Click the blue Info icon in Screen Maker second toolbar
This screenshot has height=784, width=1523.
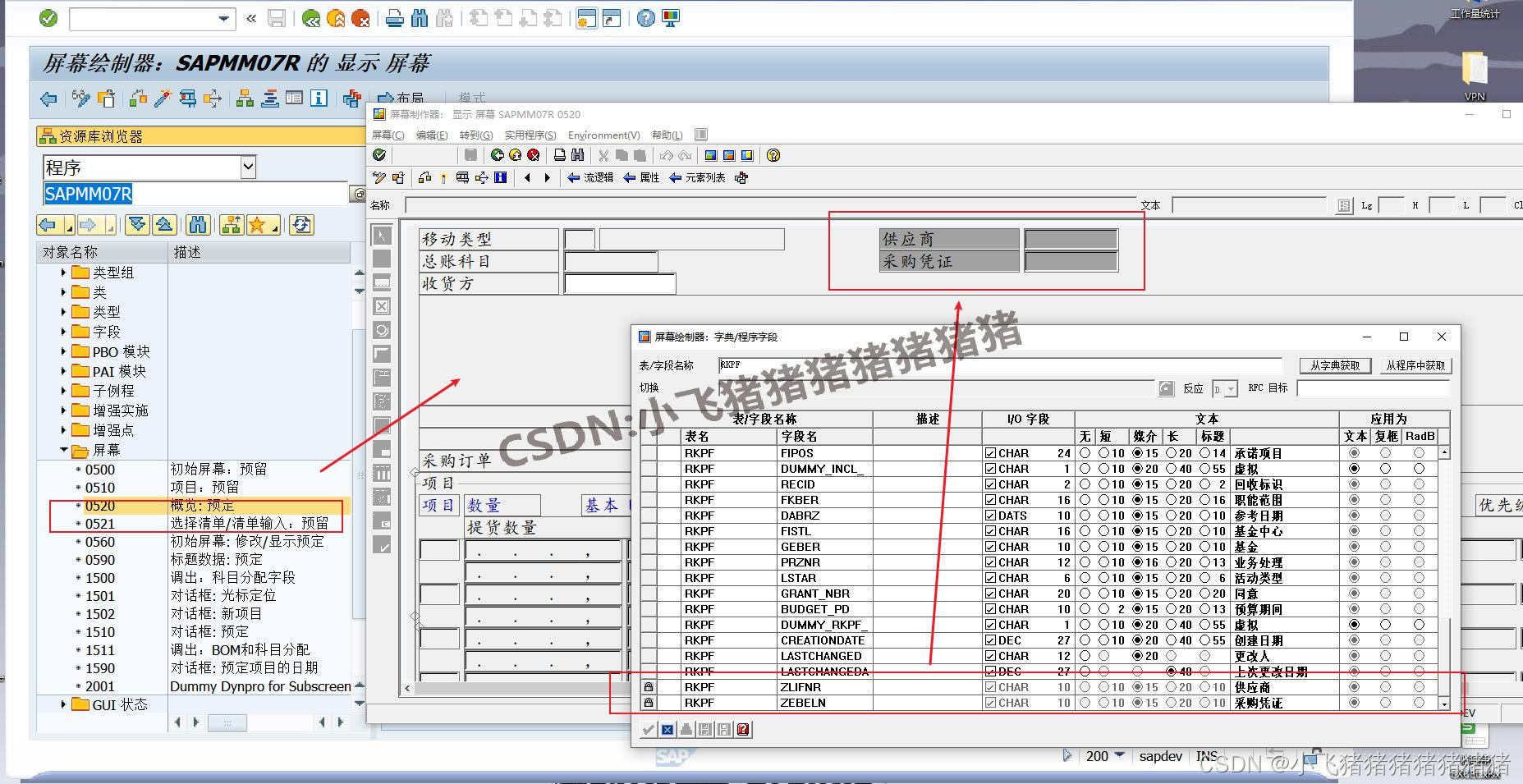[501, 177]
